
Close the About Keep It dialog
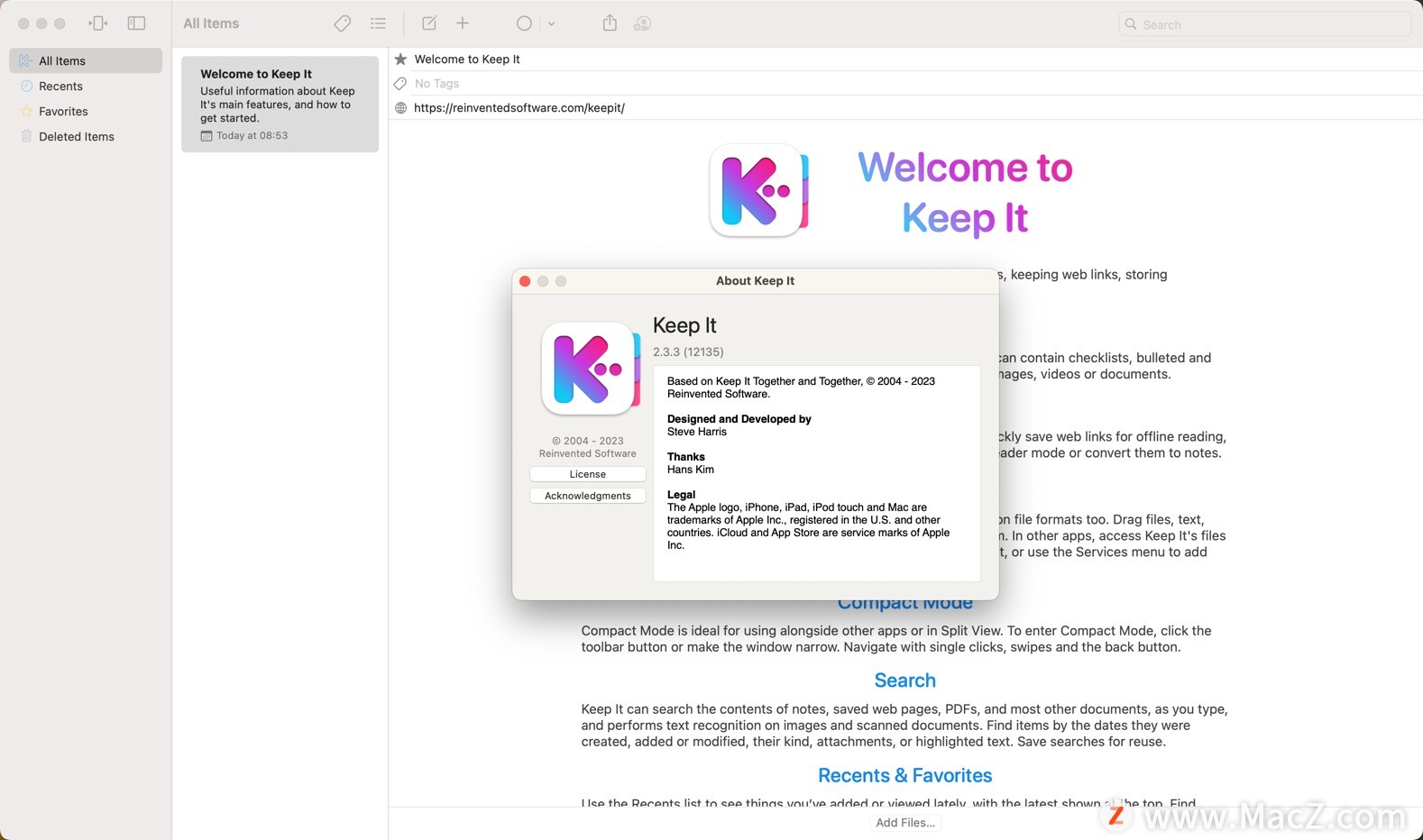525,281
